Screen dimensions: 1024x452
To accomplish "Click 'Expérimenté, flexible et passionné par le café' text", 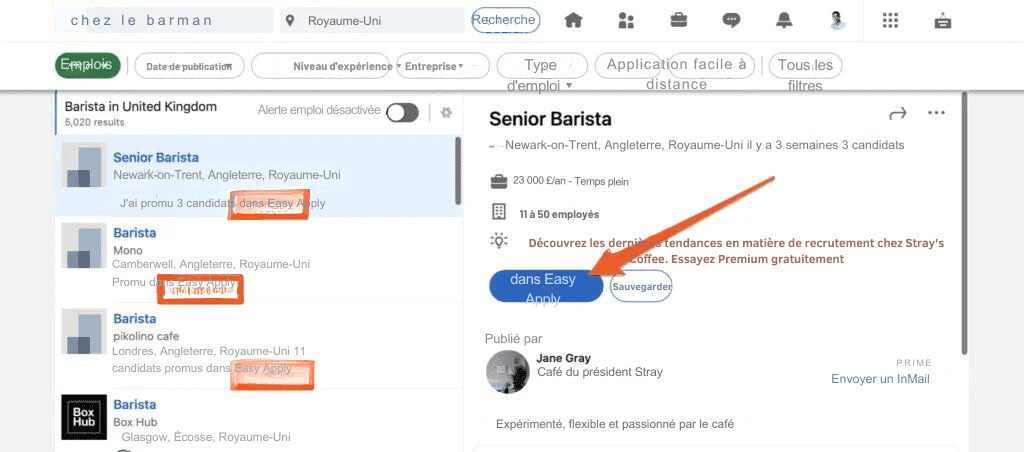I will pyautogui.click(x=615, y=425).
